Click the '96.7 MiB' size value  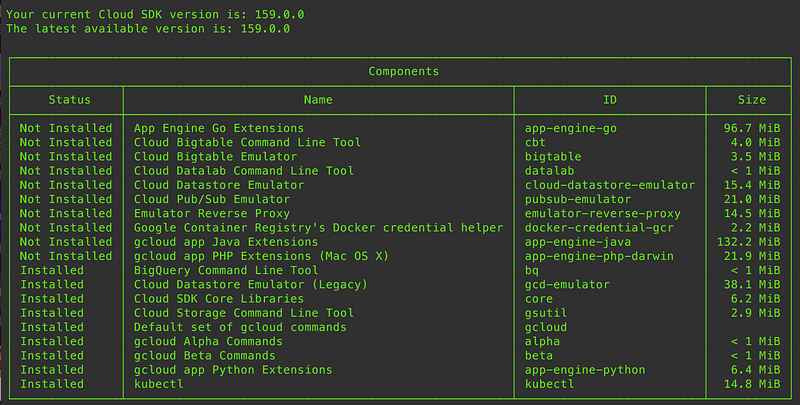752,128
